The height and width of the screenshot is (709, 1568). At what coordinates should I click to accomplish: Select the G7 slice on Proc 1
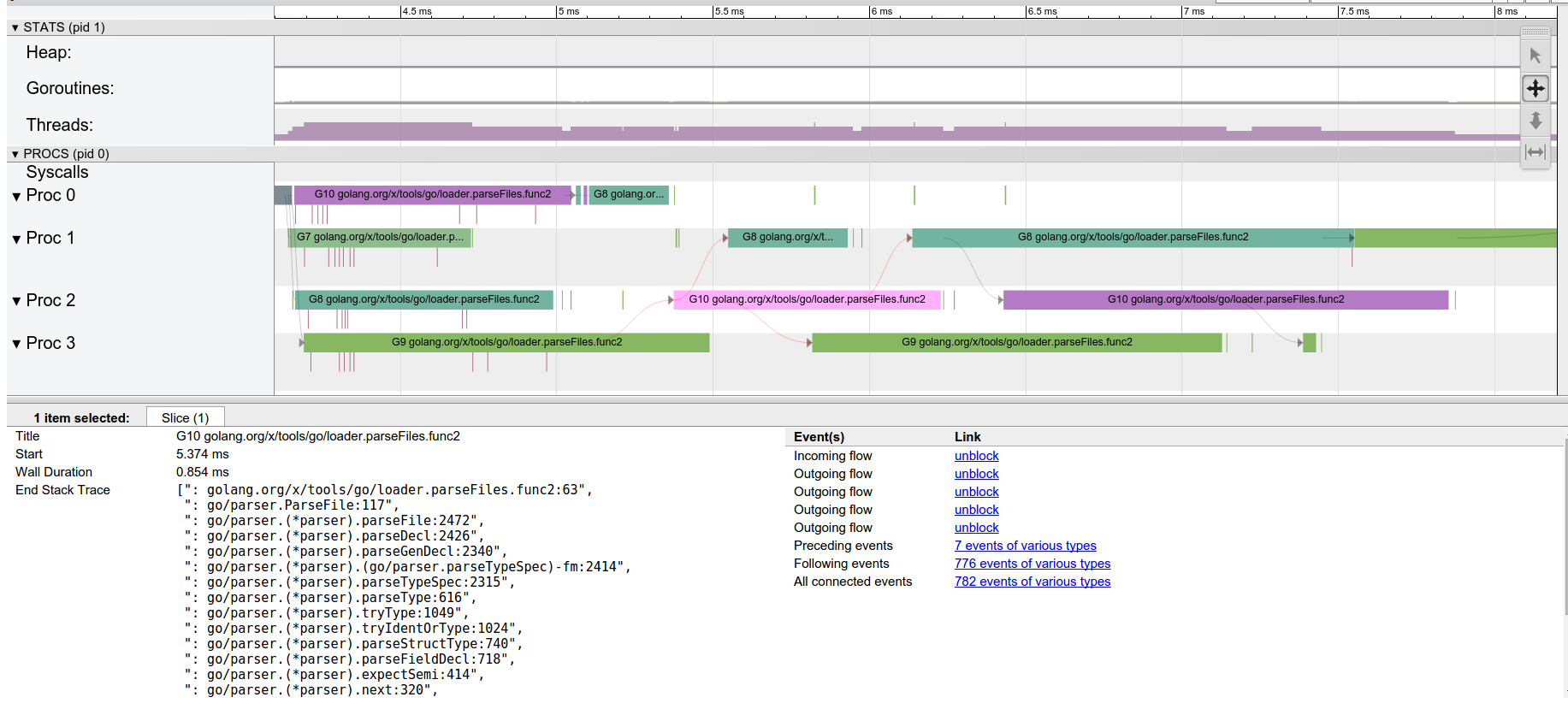tap(380, 237)
